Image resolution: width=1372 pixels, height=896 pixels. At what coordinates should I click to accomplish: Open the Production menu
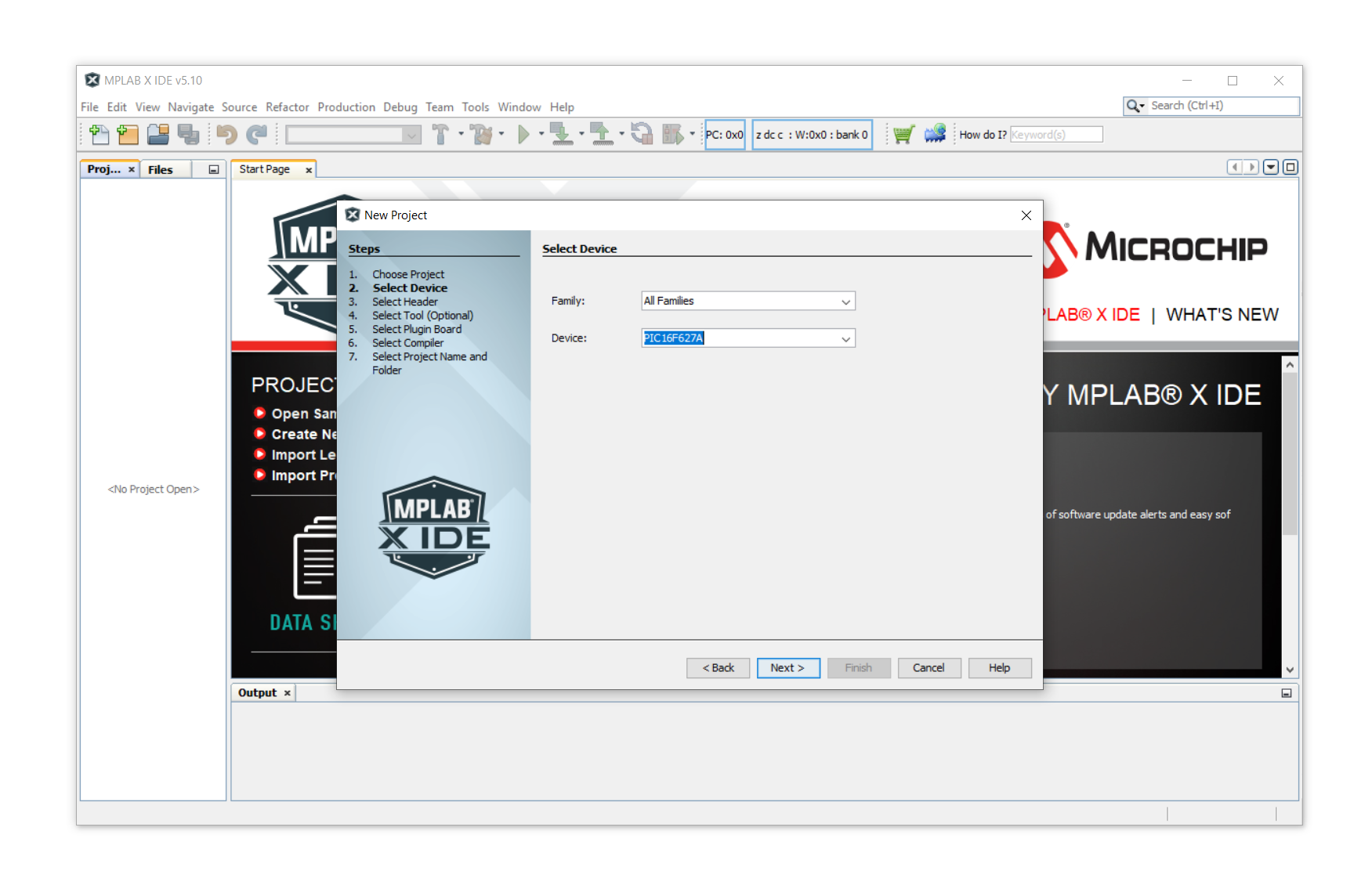tap(346, 107)
